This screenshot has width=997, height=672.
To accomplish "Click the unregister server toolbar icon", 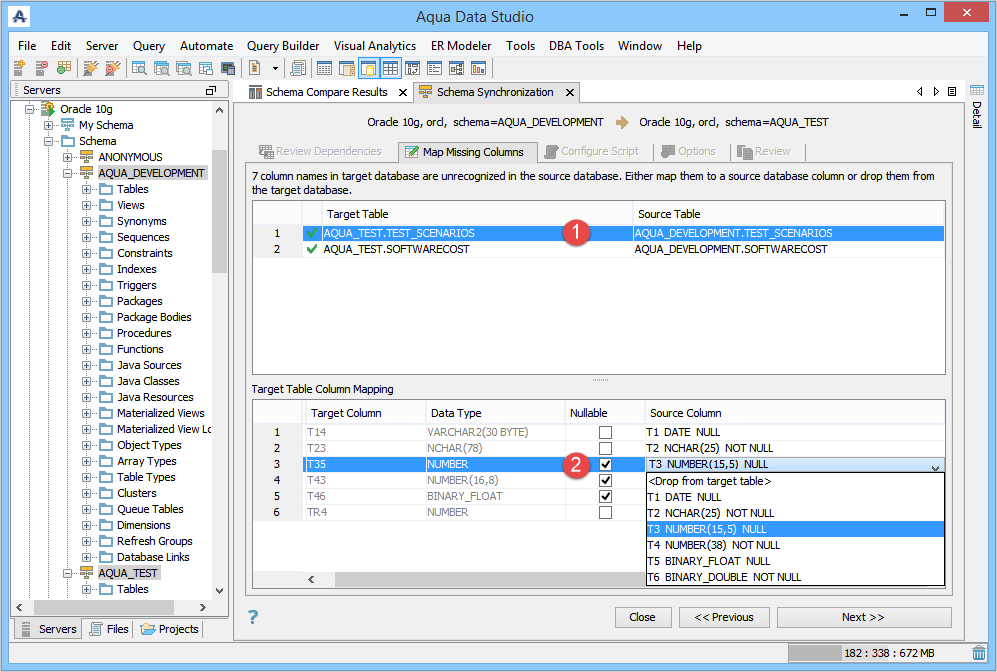I will tap(41, 67).
